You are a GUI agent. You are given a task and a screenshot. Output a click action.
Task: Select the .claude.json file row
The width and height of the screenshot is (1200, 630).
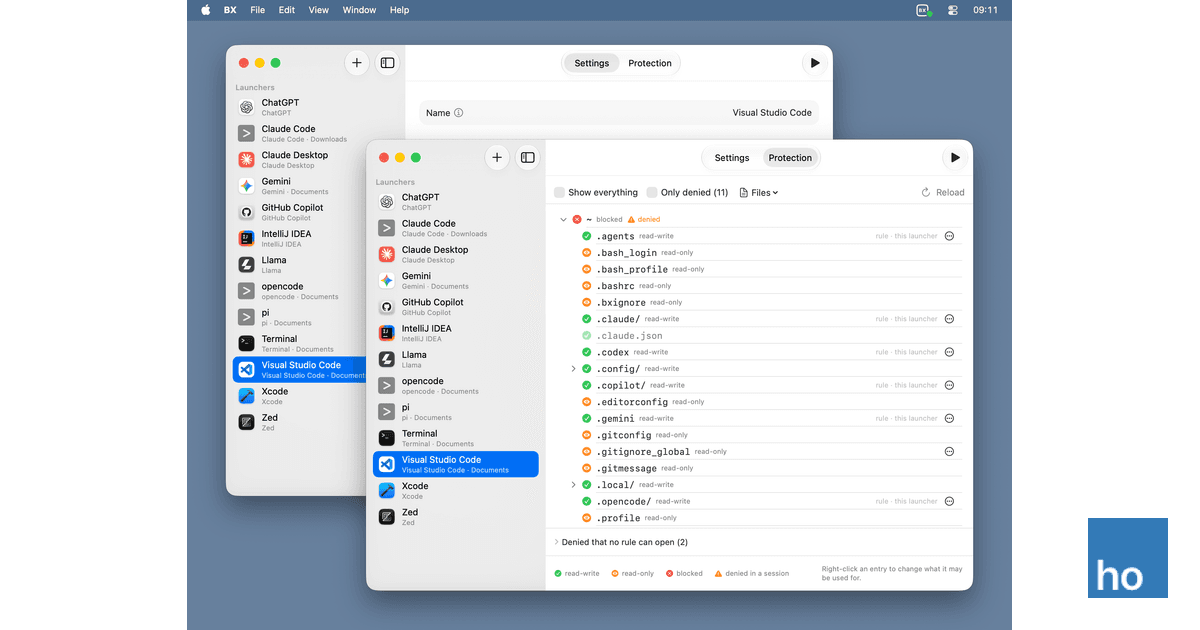(x=770, y=336)
